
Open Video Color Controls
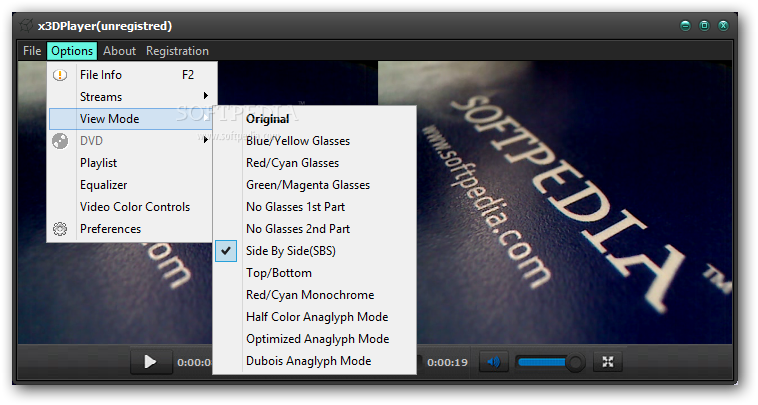131,207
